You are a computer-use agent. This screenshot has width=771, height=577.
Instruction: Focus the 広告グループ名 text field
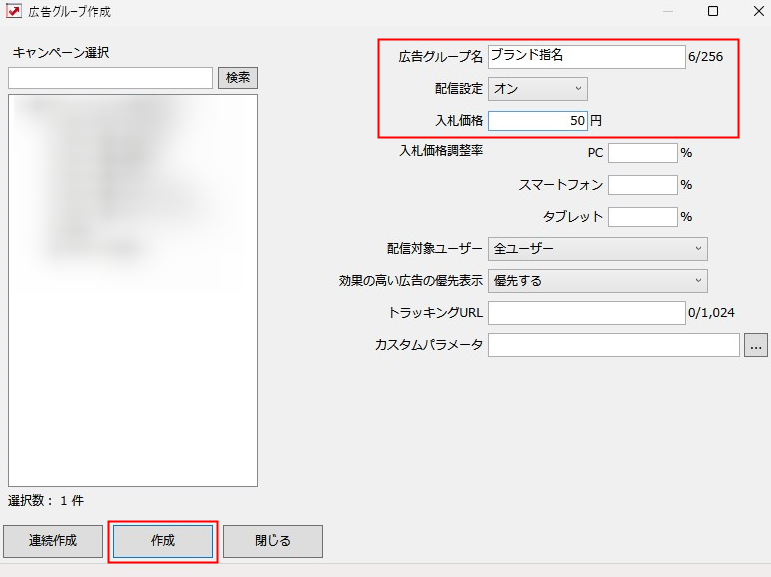586,57
